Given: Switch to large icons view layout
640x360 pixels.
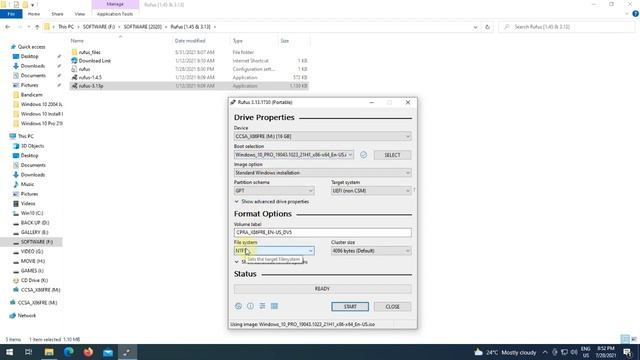Looking at the screenshot, I should tap(634, 339).
